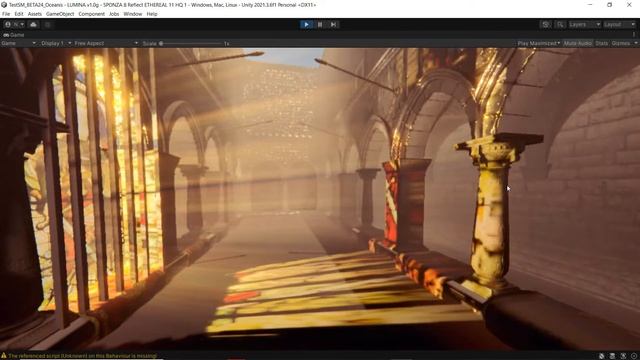The image size is (640, 360).
Task: Open the Jobs menu
Action: tap(114, 14)
